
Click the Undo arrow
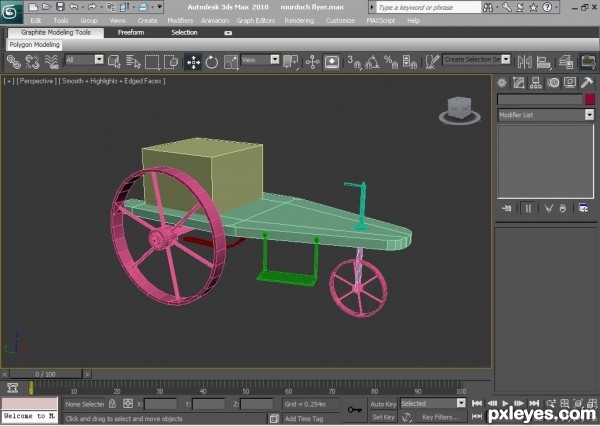(74, 7)
